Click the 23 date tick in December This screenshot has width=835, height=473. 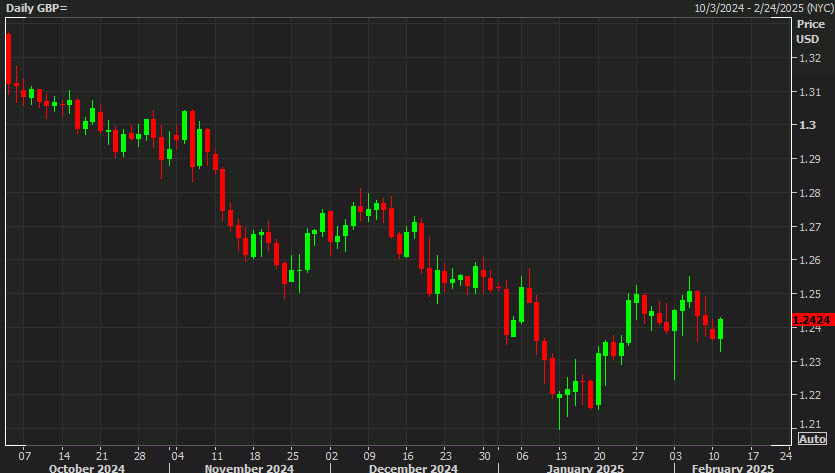(446, 456)
